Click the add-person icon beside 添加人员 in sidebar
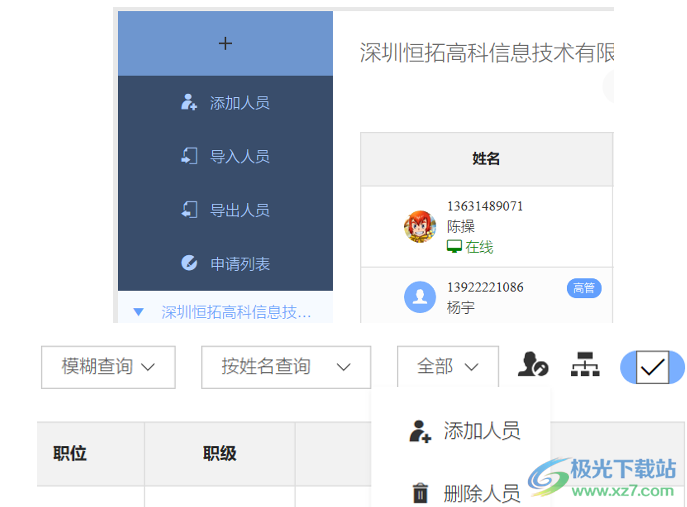The width and height of the screenshot is (687, 507). coord(189,102)
